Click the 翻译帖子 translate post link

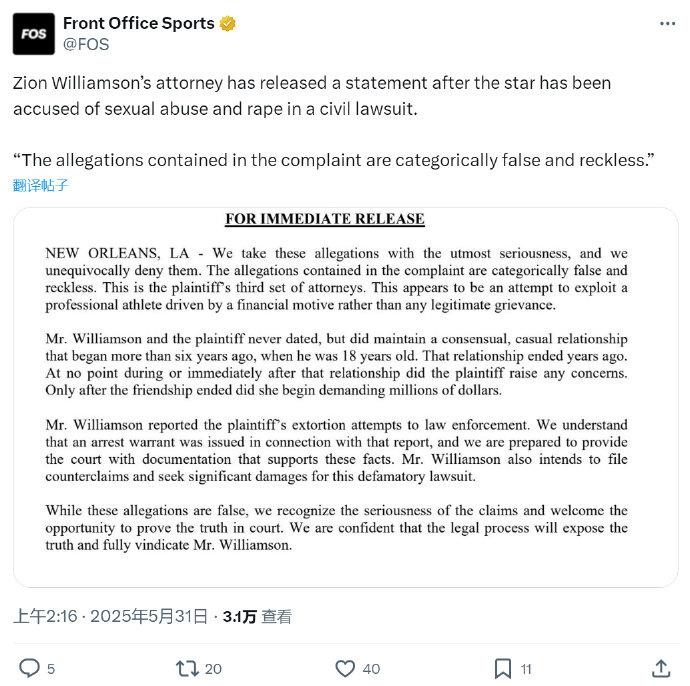40,185
